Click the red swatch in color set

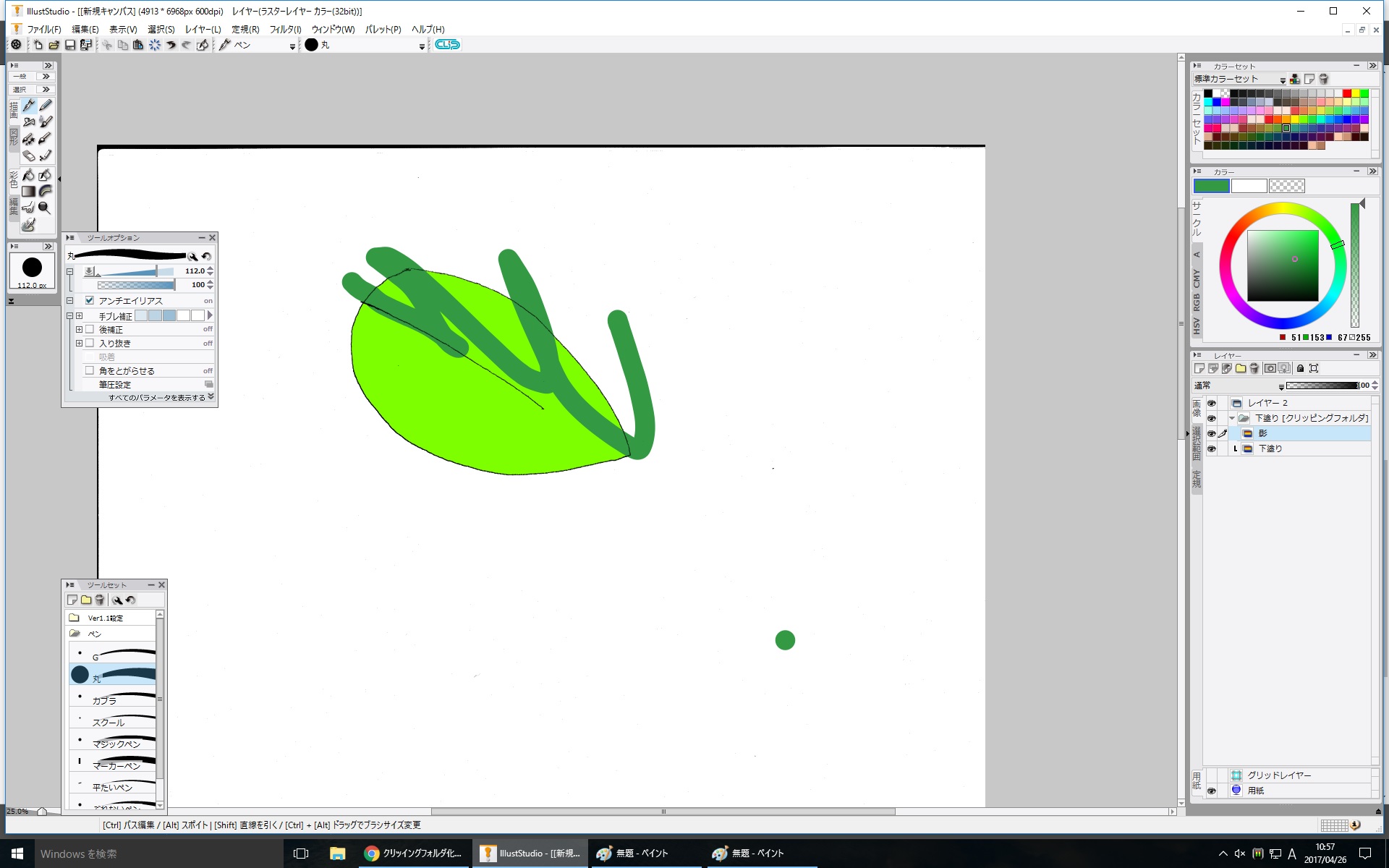tap(1346, 93)
